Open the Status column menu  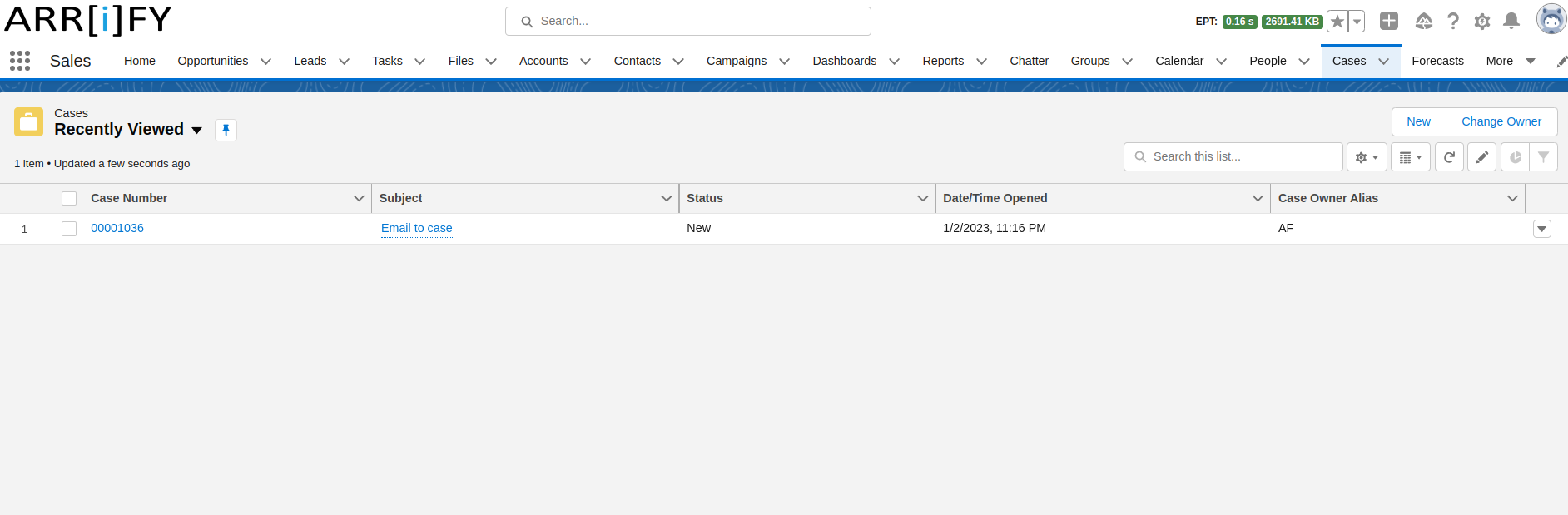point(923,198)
